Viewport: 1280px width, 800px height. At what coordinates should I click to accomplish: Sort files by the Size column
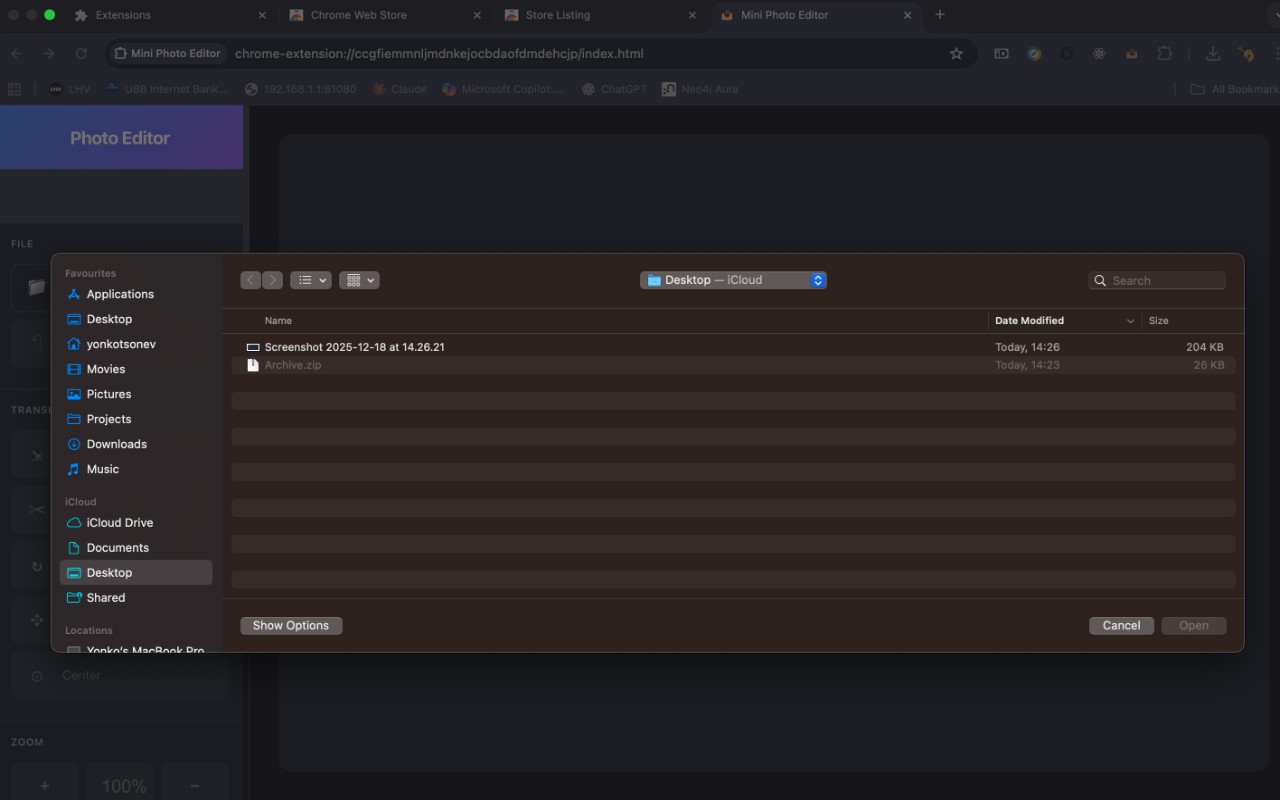coord(1159,321)
